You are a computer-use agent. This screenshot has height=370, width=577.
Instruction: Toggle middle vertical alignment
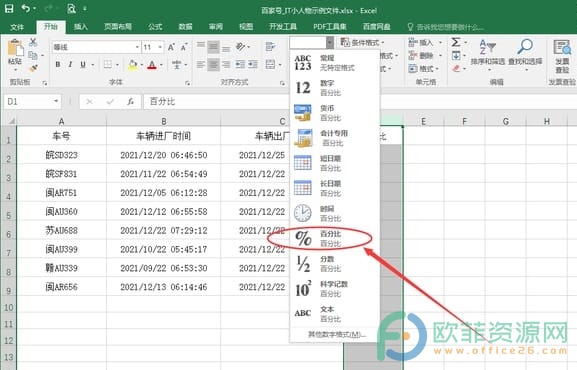click(213, 47)
